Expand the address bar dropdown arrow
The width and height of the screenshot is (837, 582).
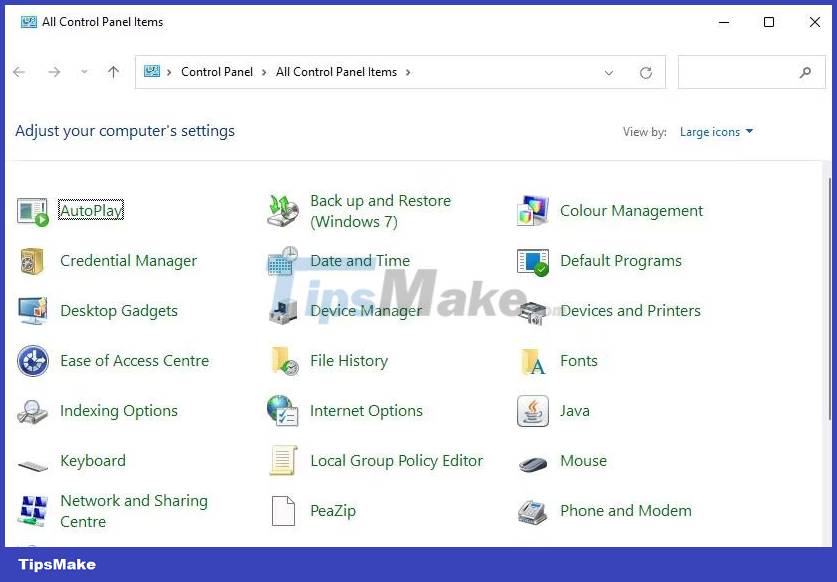[609, 72]
